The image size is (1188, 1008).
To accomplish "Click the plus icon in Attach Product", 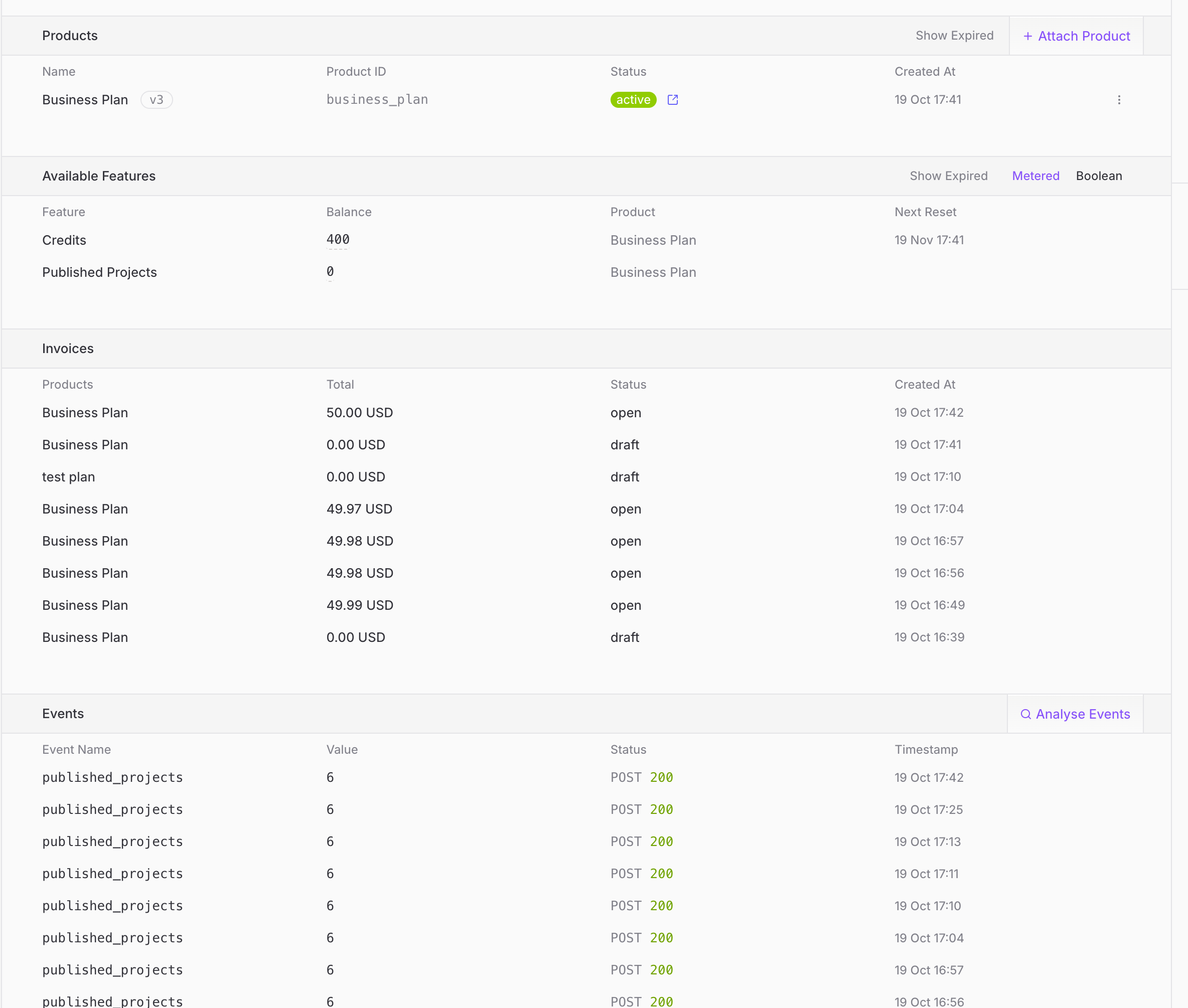I will pyautogui.click(x=1027, y=37).
